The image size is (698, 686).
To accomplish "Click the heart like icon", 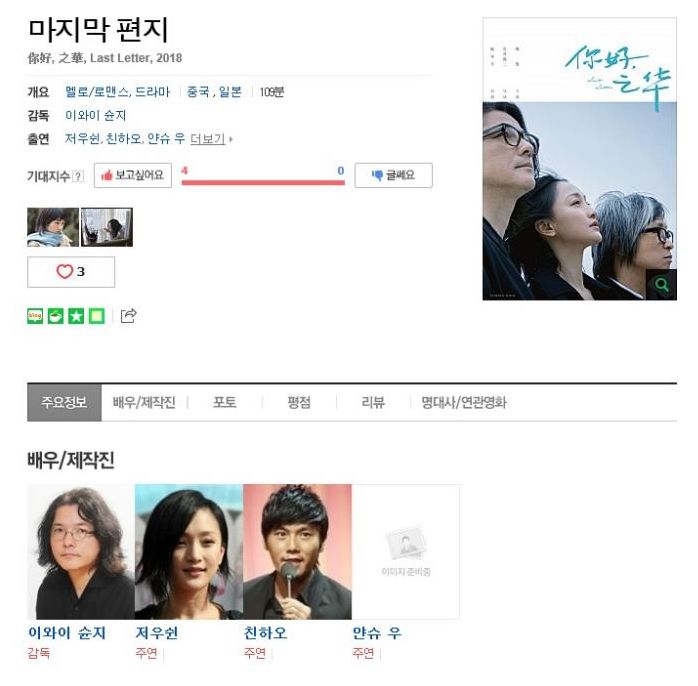I will (65, 272).
